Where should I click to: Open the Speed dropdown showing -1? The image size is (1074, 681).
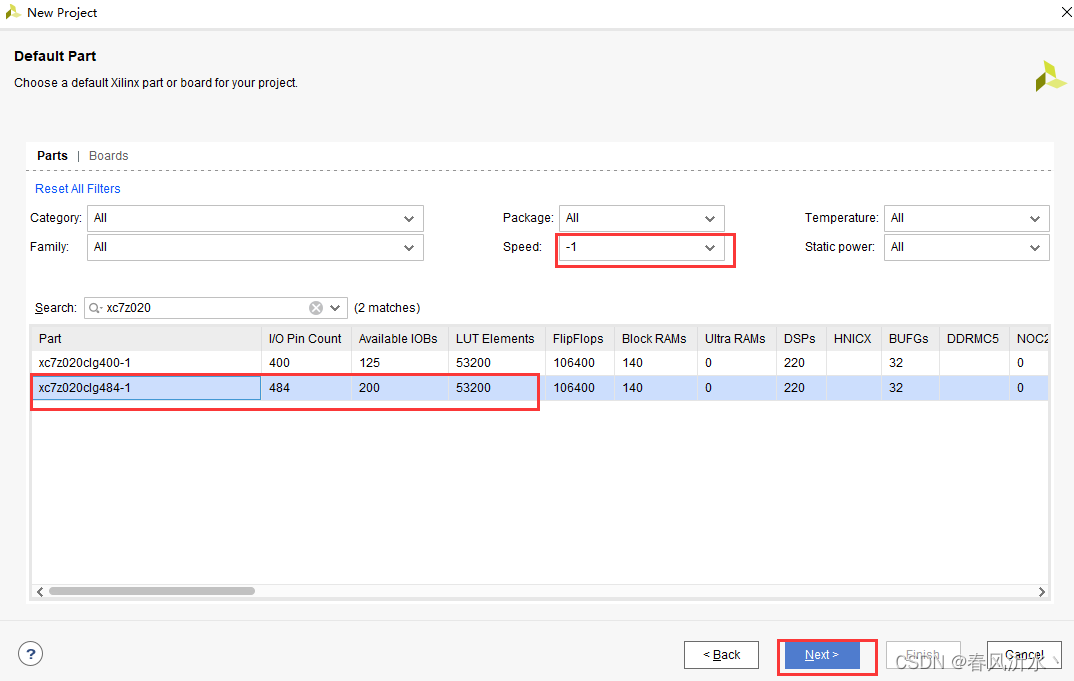pos(642,247)
